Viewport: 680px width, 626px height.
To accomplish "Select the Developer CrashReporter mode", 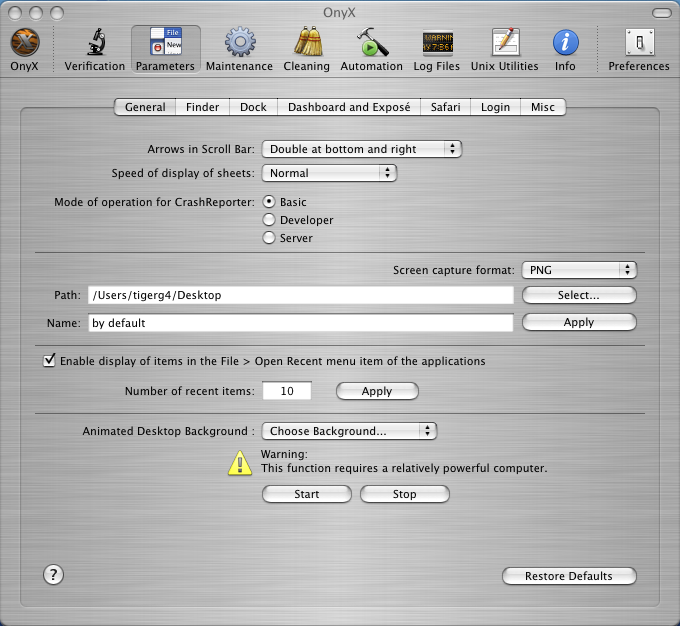I will point(269,220).
